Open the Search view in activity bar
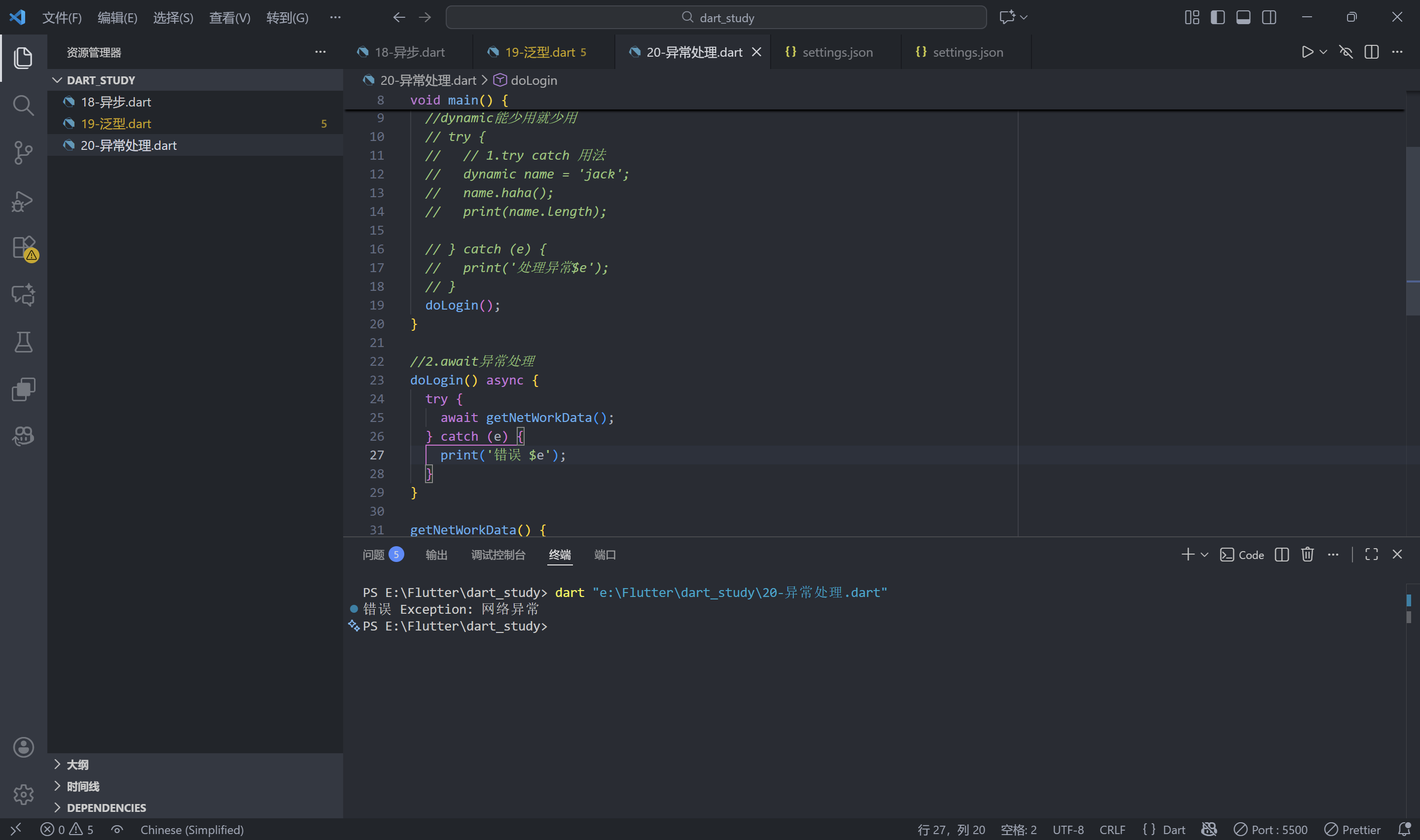This screenshot has width=1420, height=840. point(23,105)
